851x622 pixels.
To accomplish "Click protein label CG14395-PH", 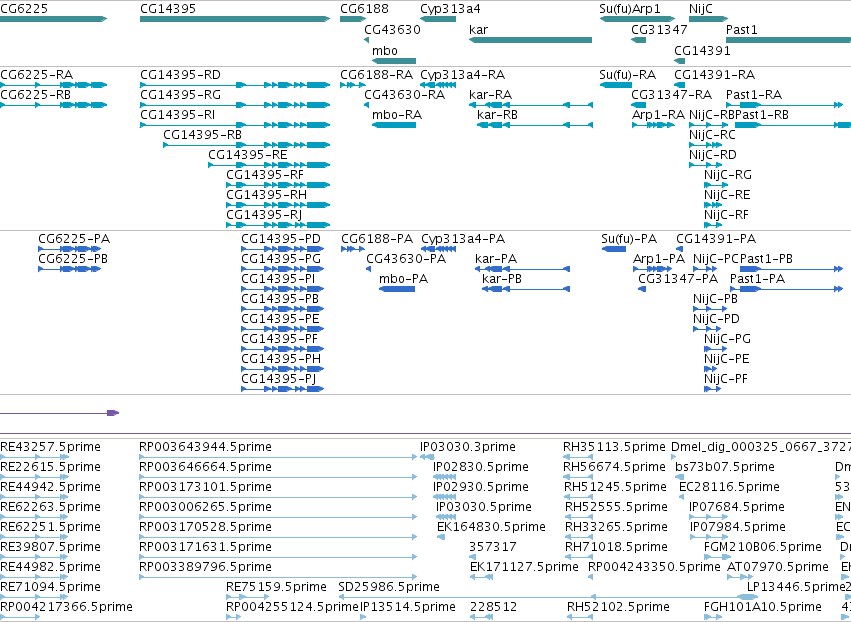I will point(281,359).
